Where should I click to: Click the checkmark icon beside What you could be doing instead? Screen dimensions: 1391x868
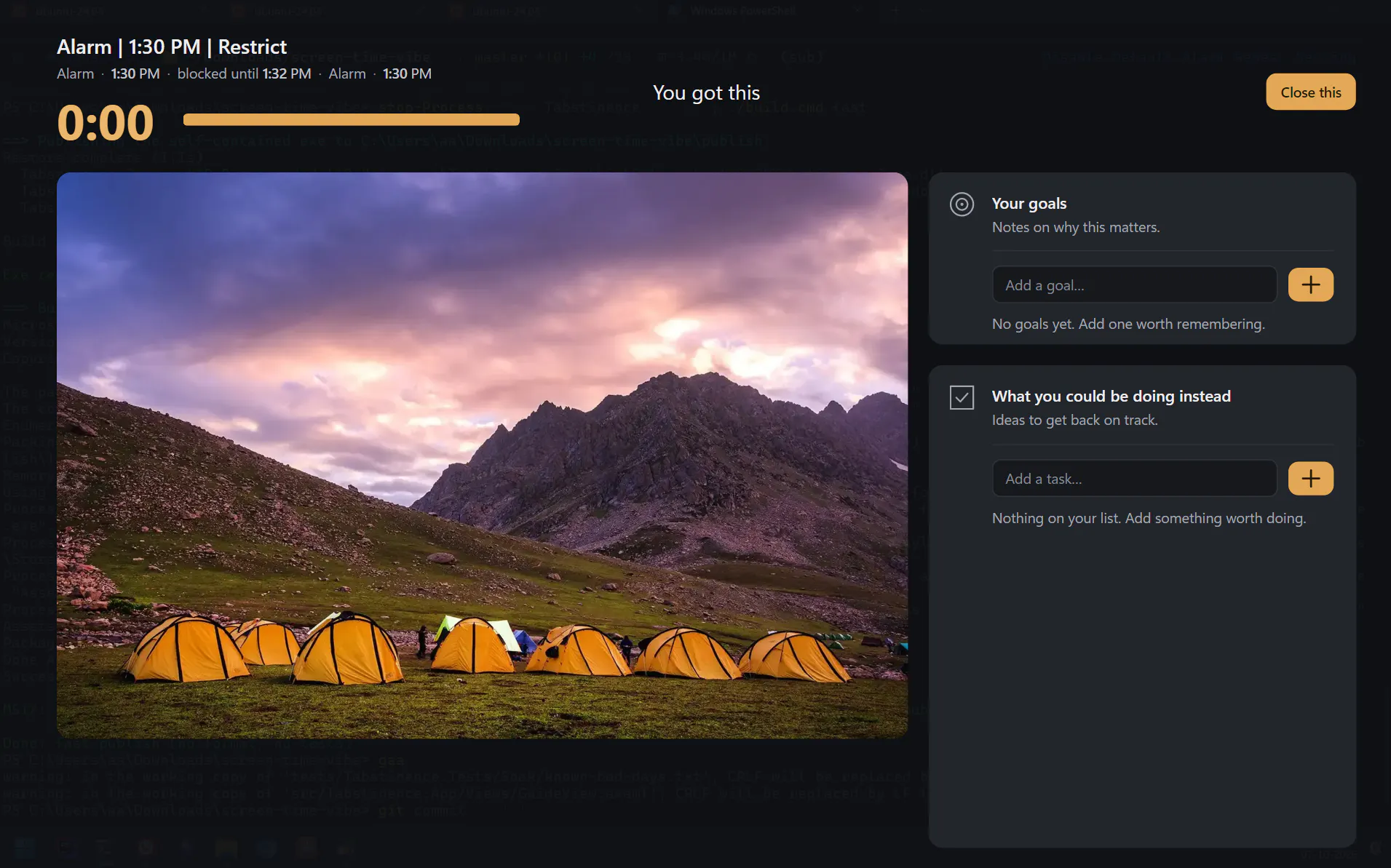962,397
